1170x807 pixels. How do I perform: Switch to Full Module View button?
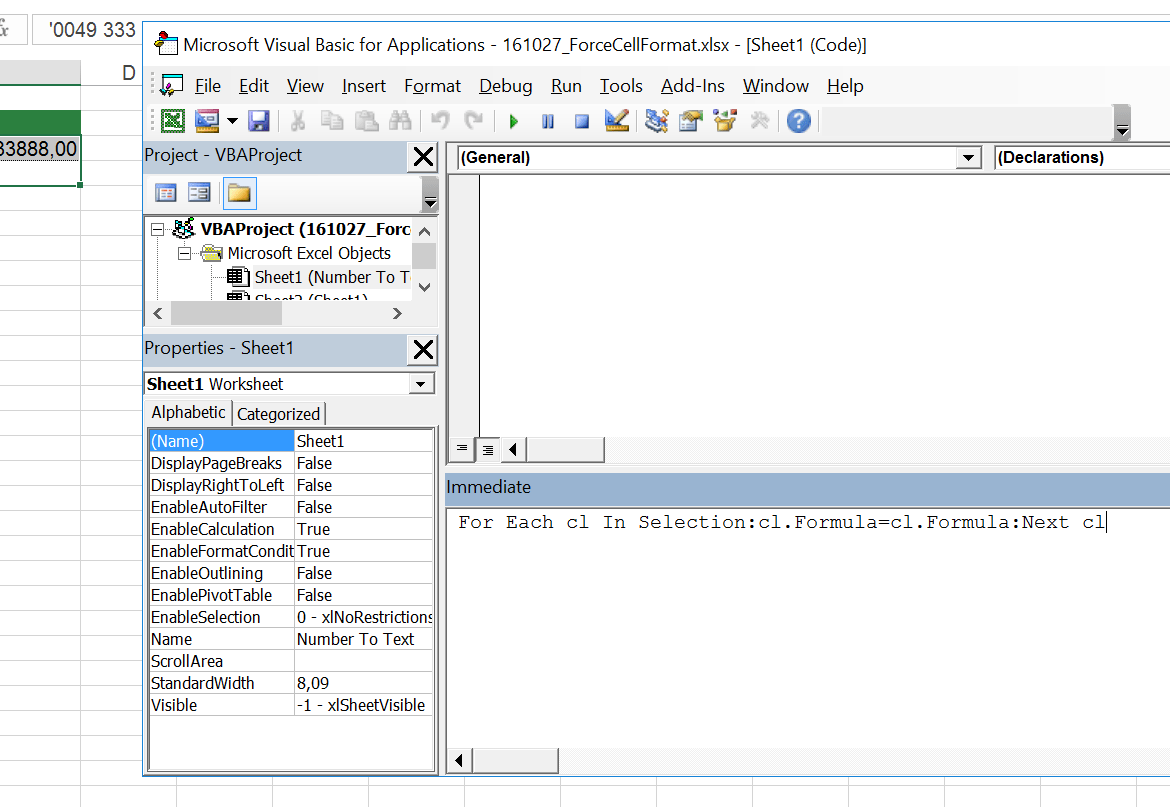487,449
